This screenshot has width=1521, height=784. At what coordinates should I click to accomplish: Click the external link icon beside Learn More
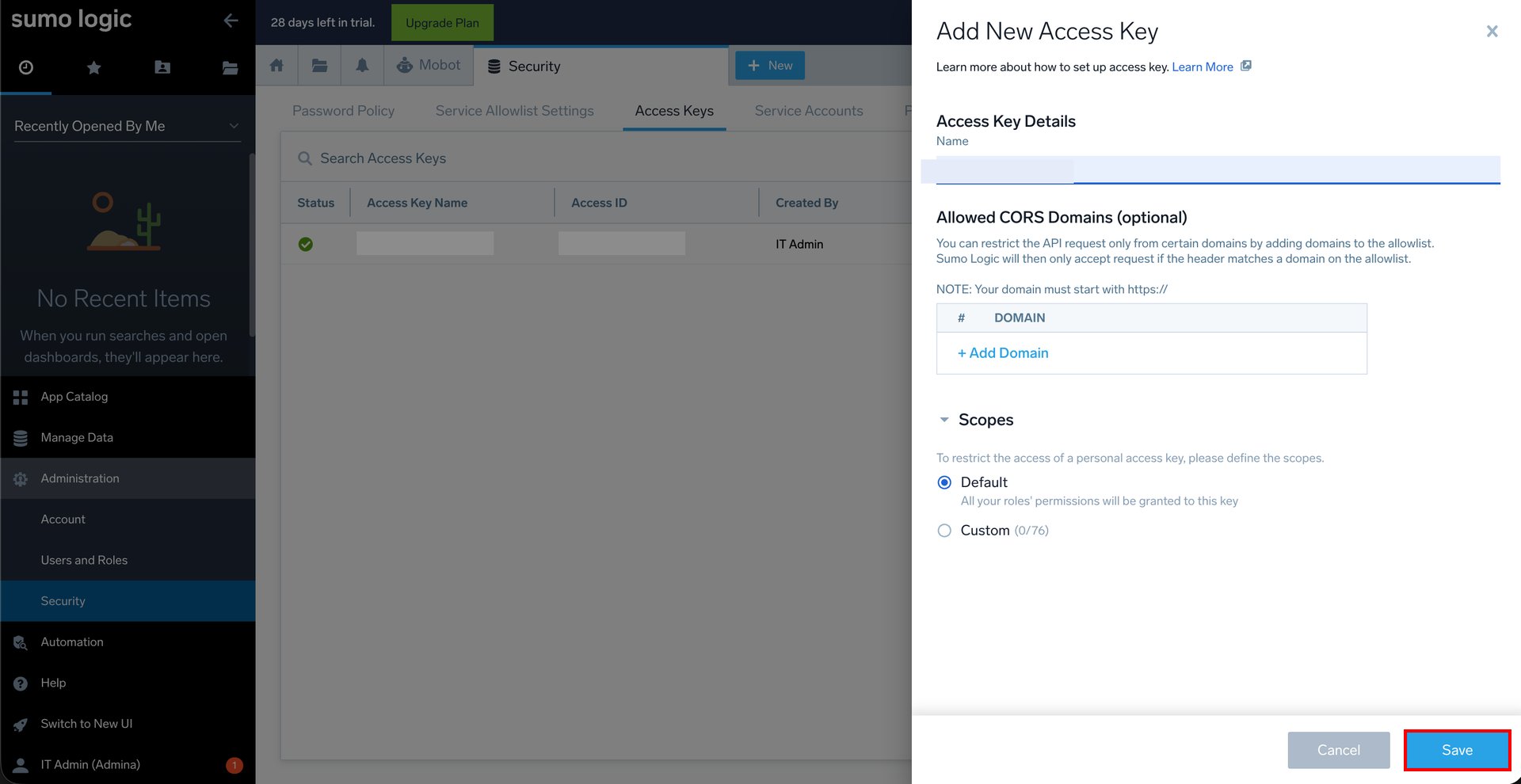pyautogui.click(x=1246, y=66)
